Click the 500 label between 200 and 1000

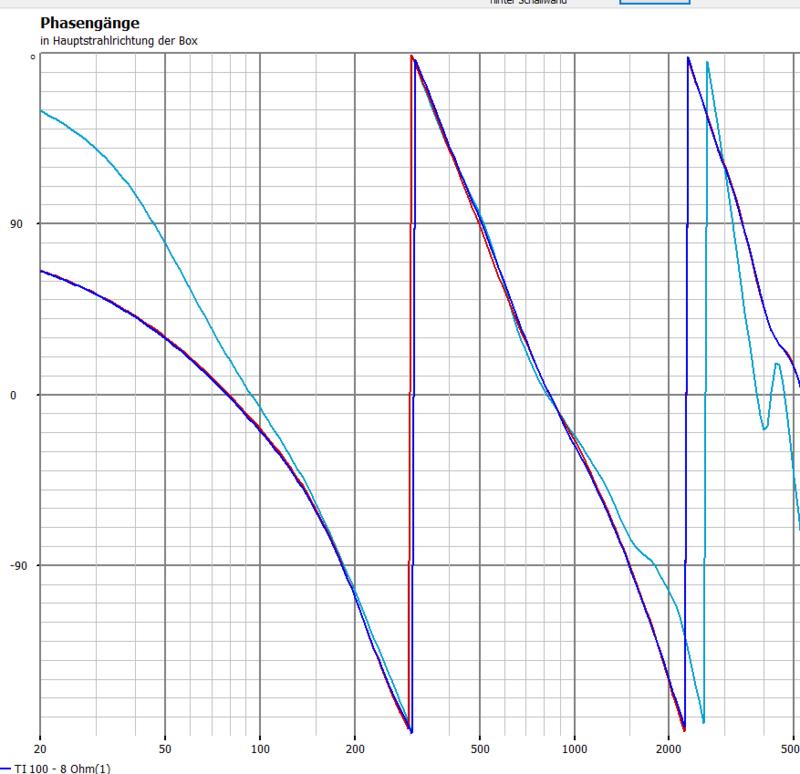[480, 749]
